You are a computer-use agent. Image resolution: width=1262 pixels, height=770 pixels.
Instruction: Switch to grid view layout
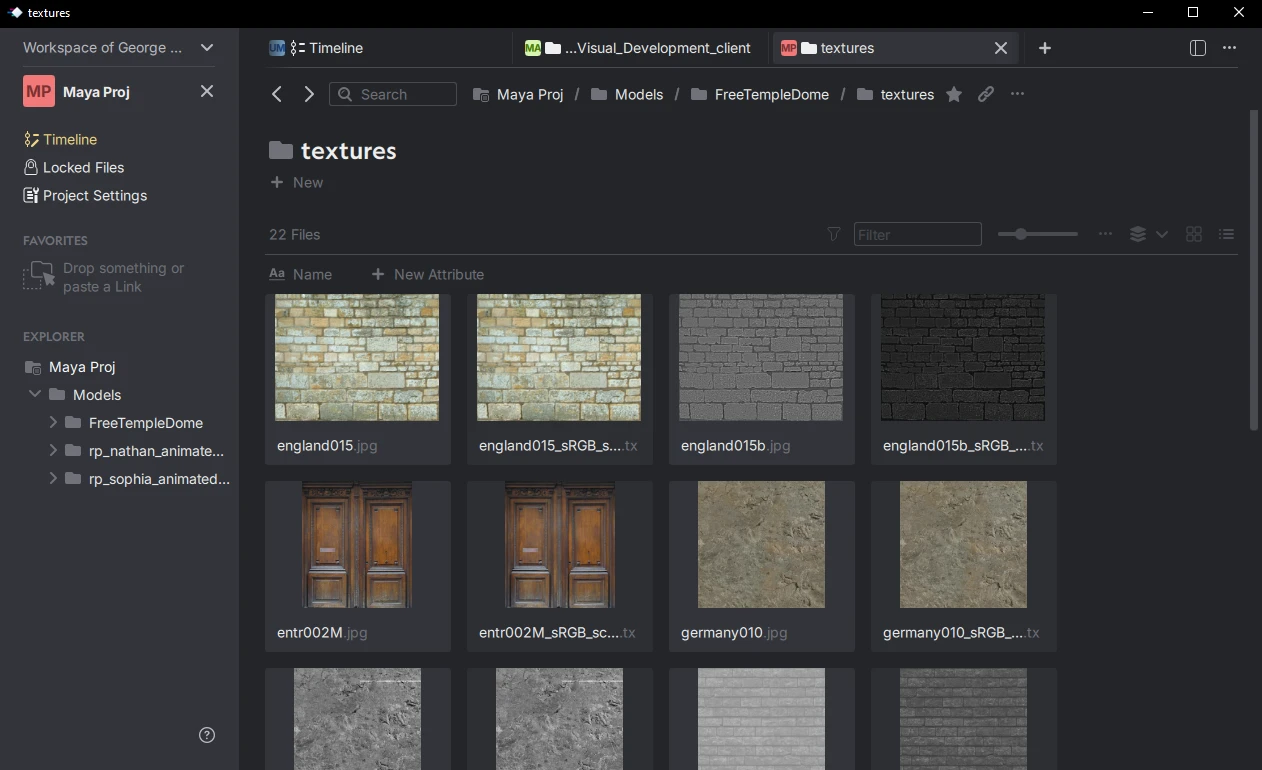click(1194, 234)
